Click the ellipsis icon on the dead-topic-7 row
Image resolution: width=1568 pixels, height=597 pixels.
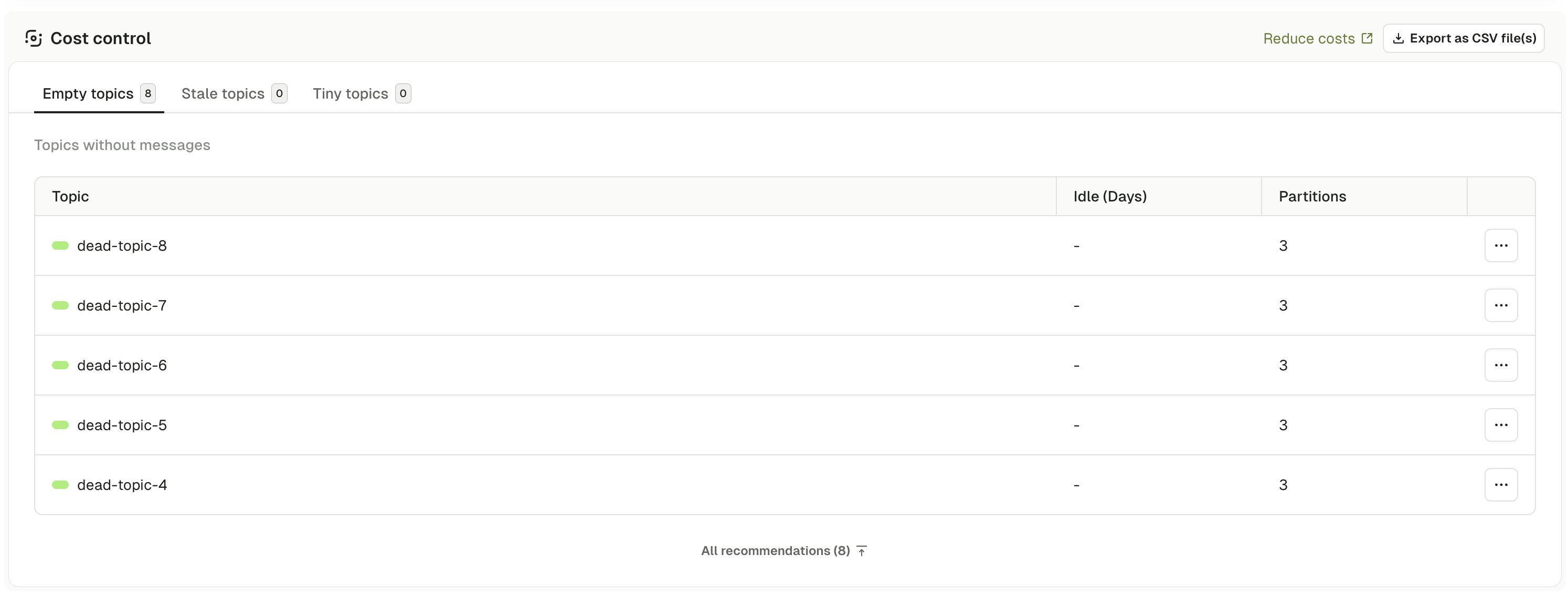(1501, 305)
